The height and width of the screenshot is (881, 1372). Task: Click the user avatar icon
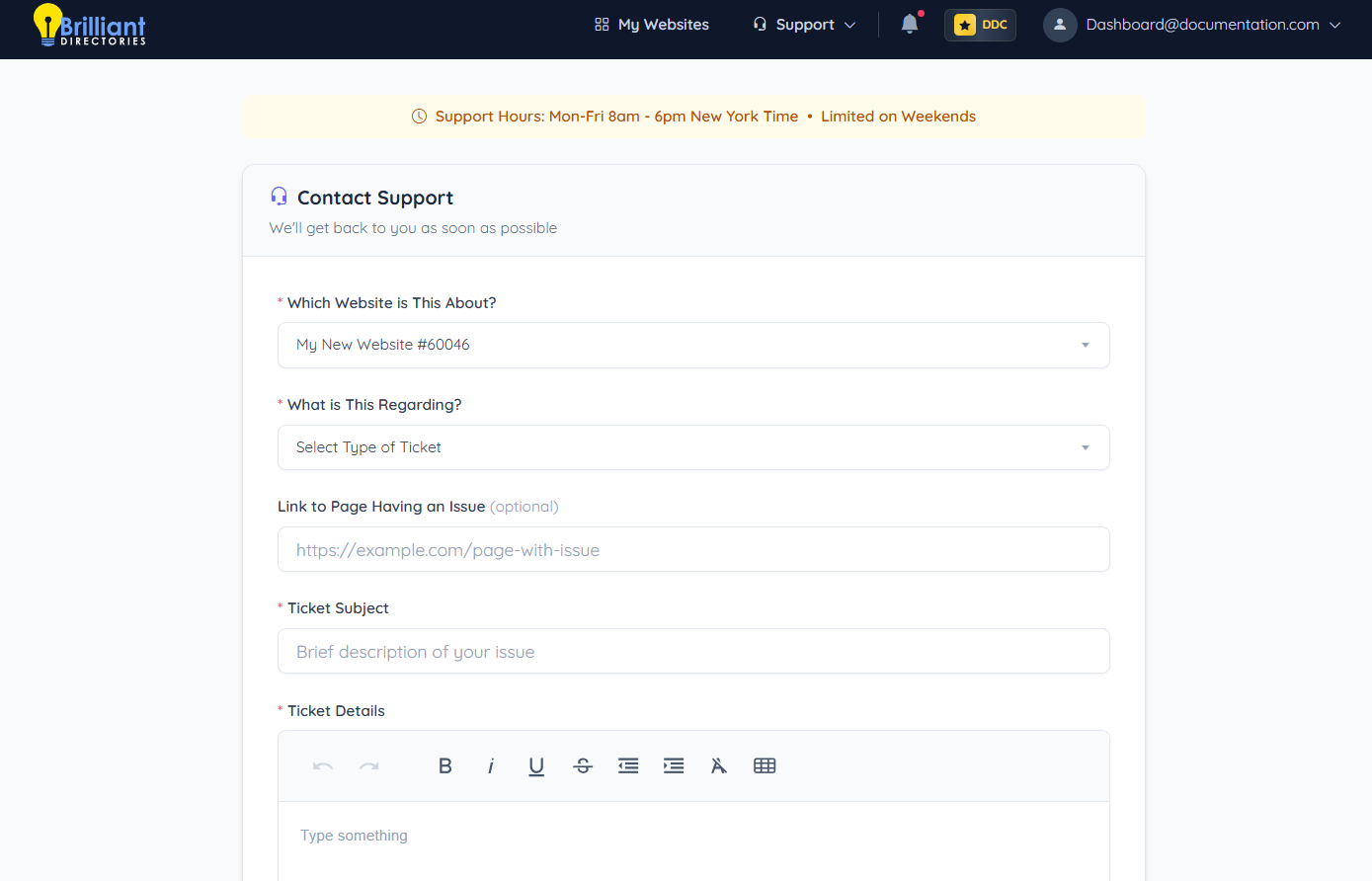point(1060,25)
